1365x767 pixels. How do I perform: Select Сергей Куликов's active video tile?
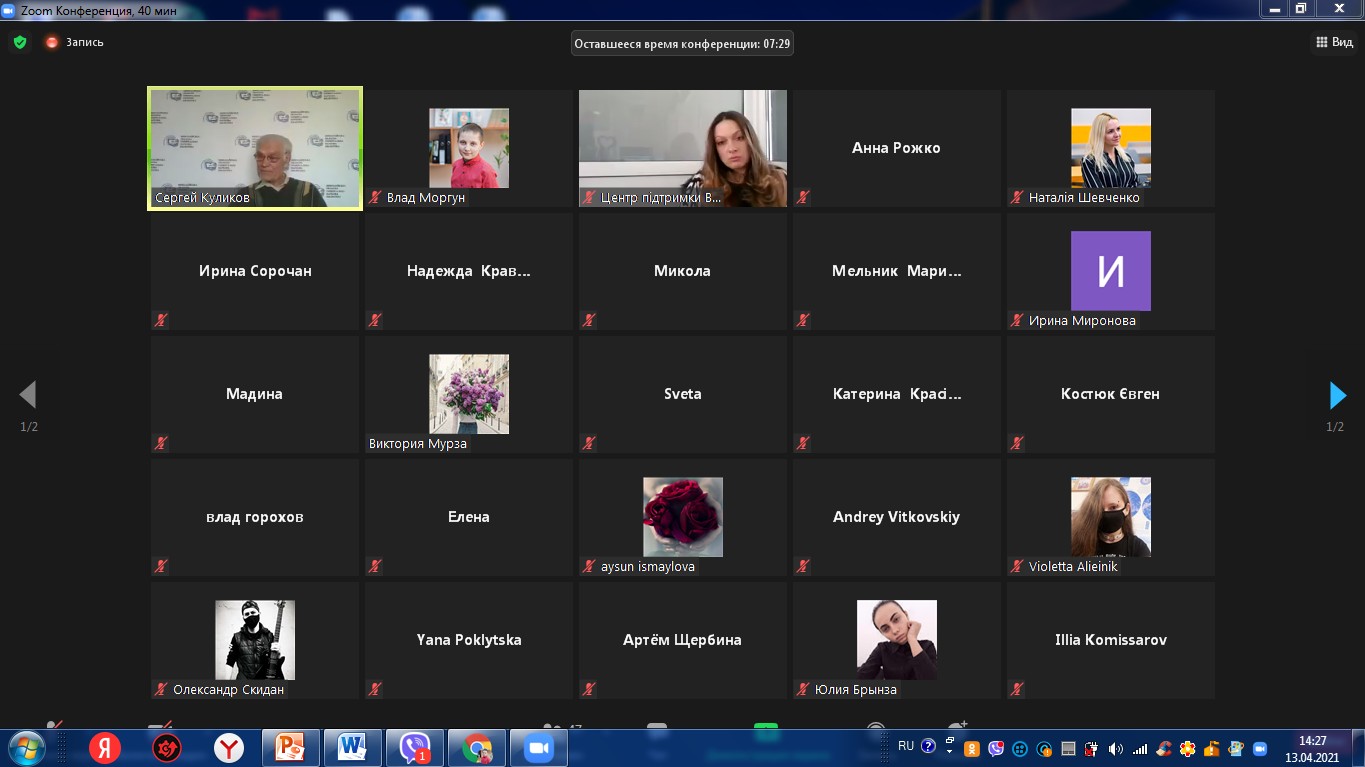[x=255, y=148]
